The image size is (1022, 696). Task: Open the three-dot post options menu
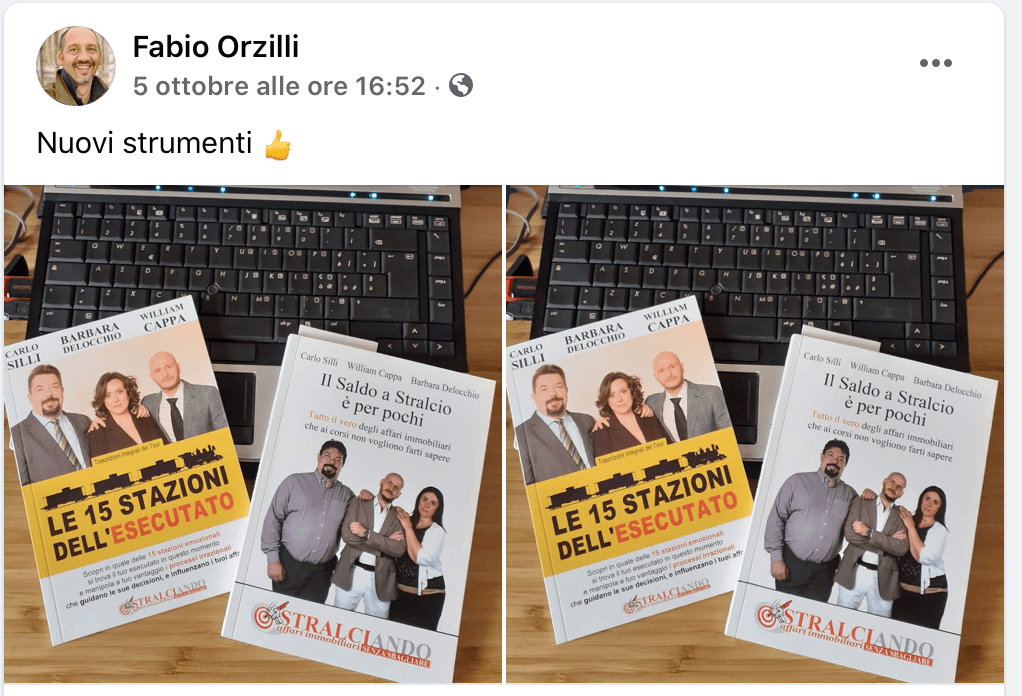(x=935, y=63)
